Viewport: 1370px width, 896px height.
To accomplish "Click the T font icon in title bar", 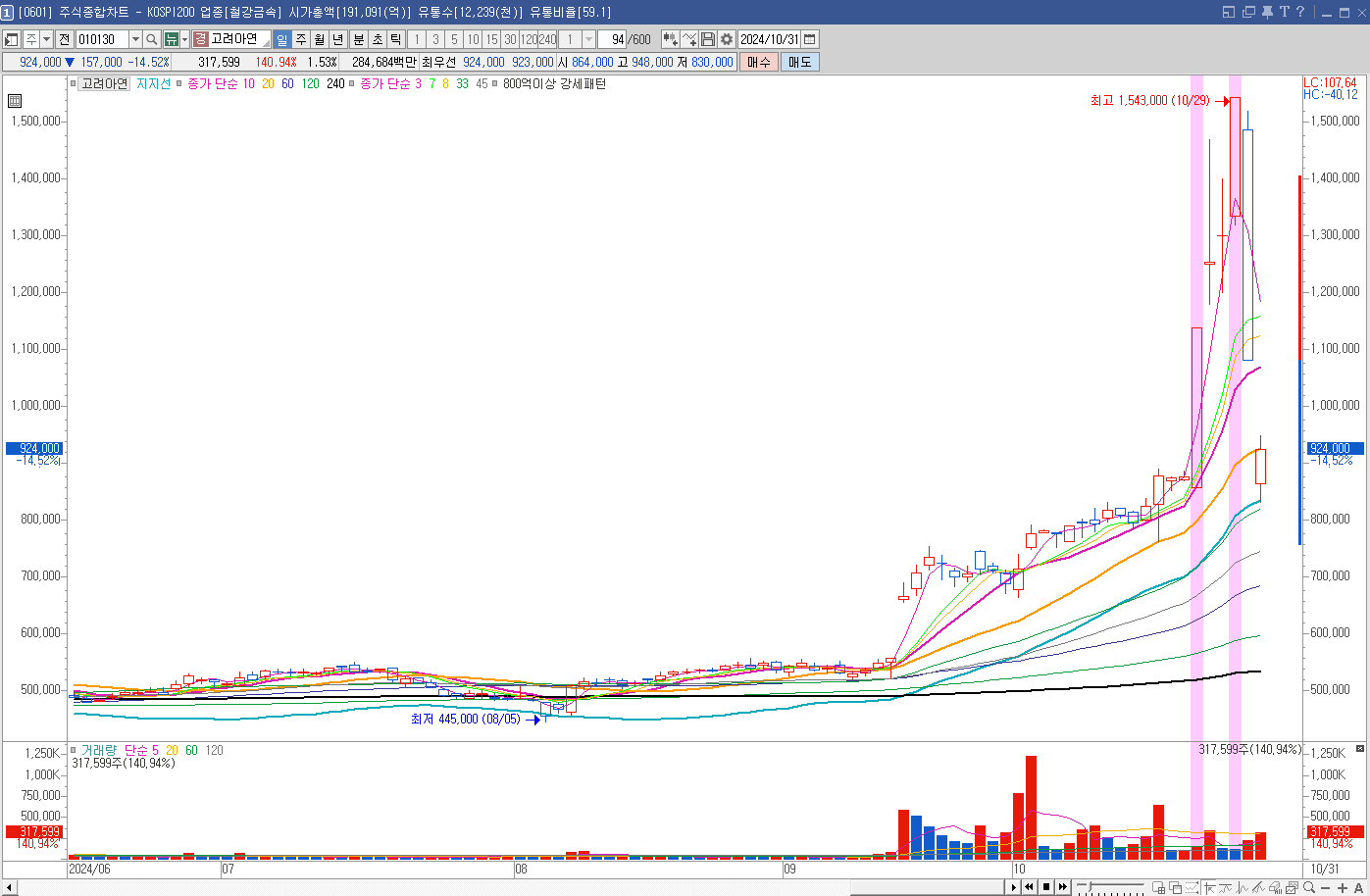I will 1284,12.
